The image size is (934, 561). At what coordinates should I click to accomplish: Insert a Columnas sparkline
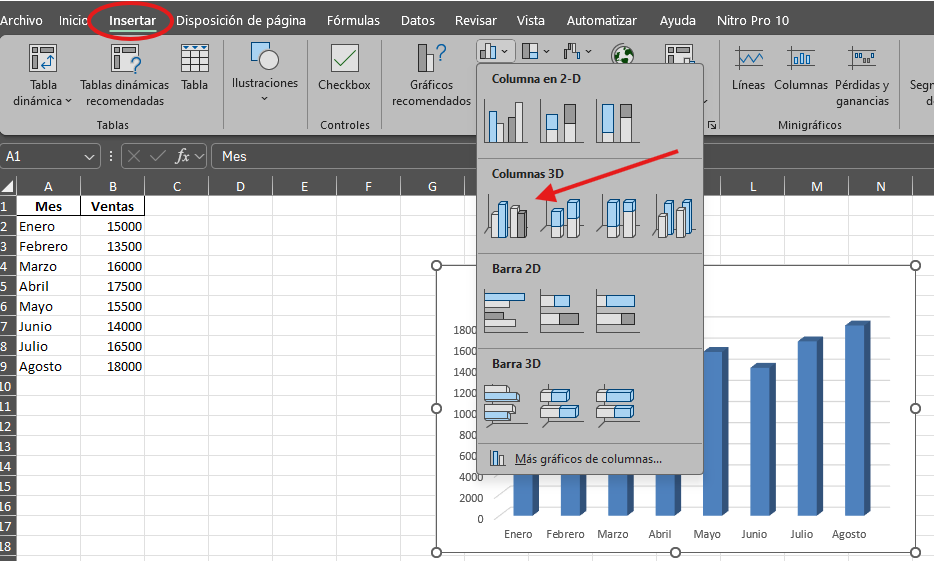click(801, 68)
